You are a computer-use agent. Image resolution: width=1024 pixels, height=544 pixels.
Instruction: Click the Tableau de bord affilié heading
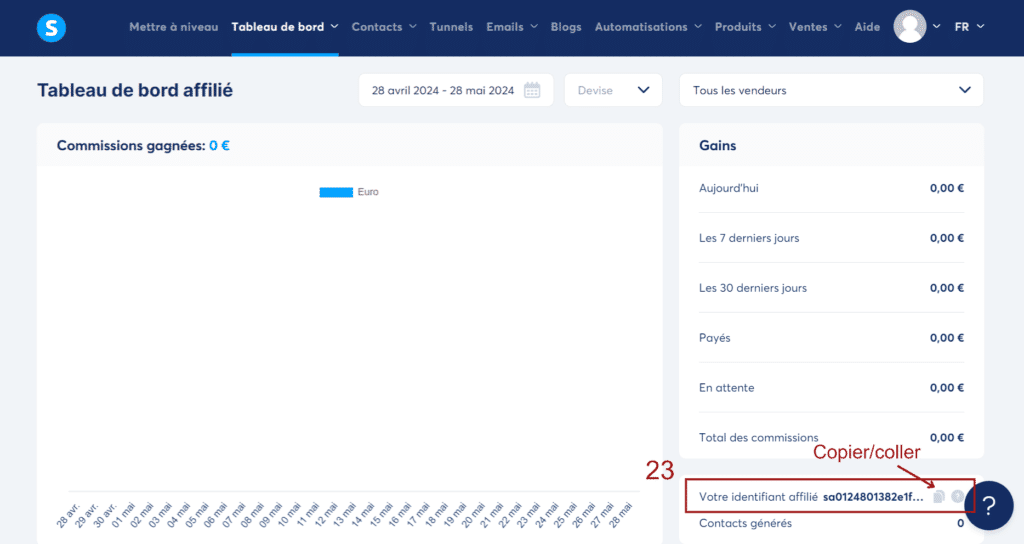[135, 90]
